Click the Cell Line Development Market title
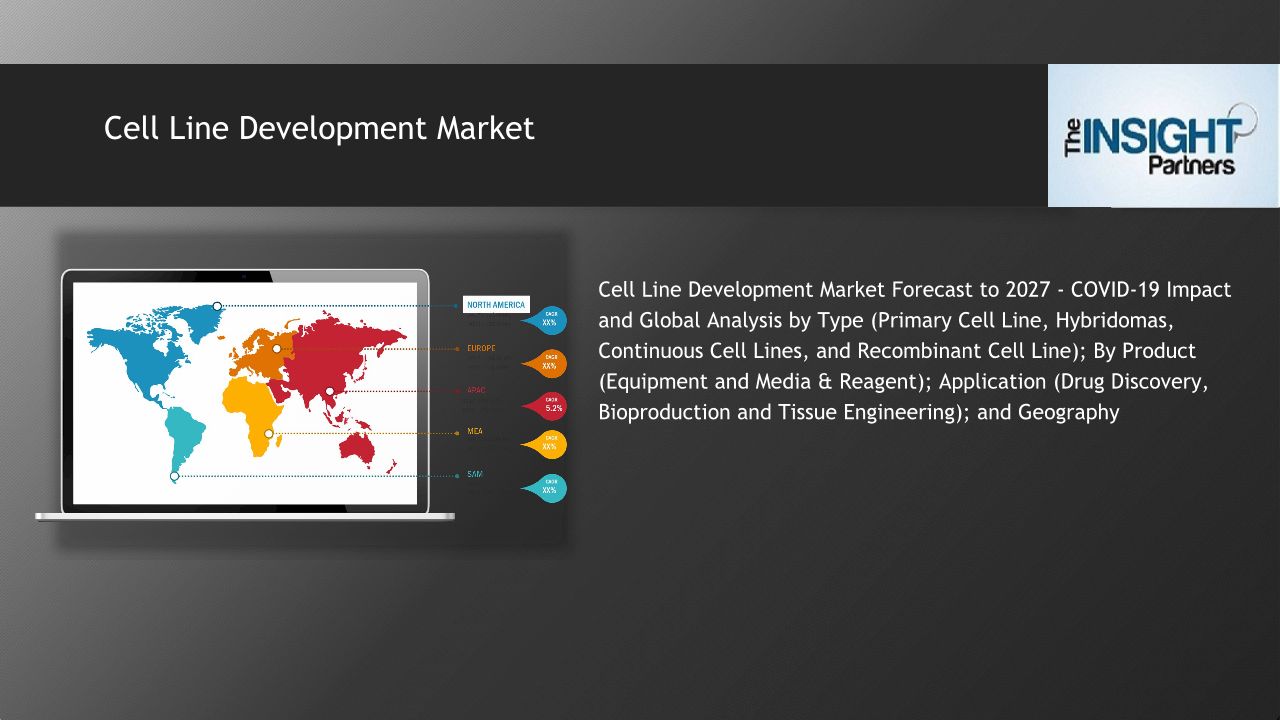Image resolution: width=1280 pixels, height=720 pixels. pyautogui.click(x=319, y=129)
